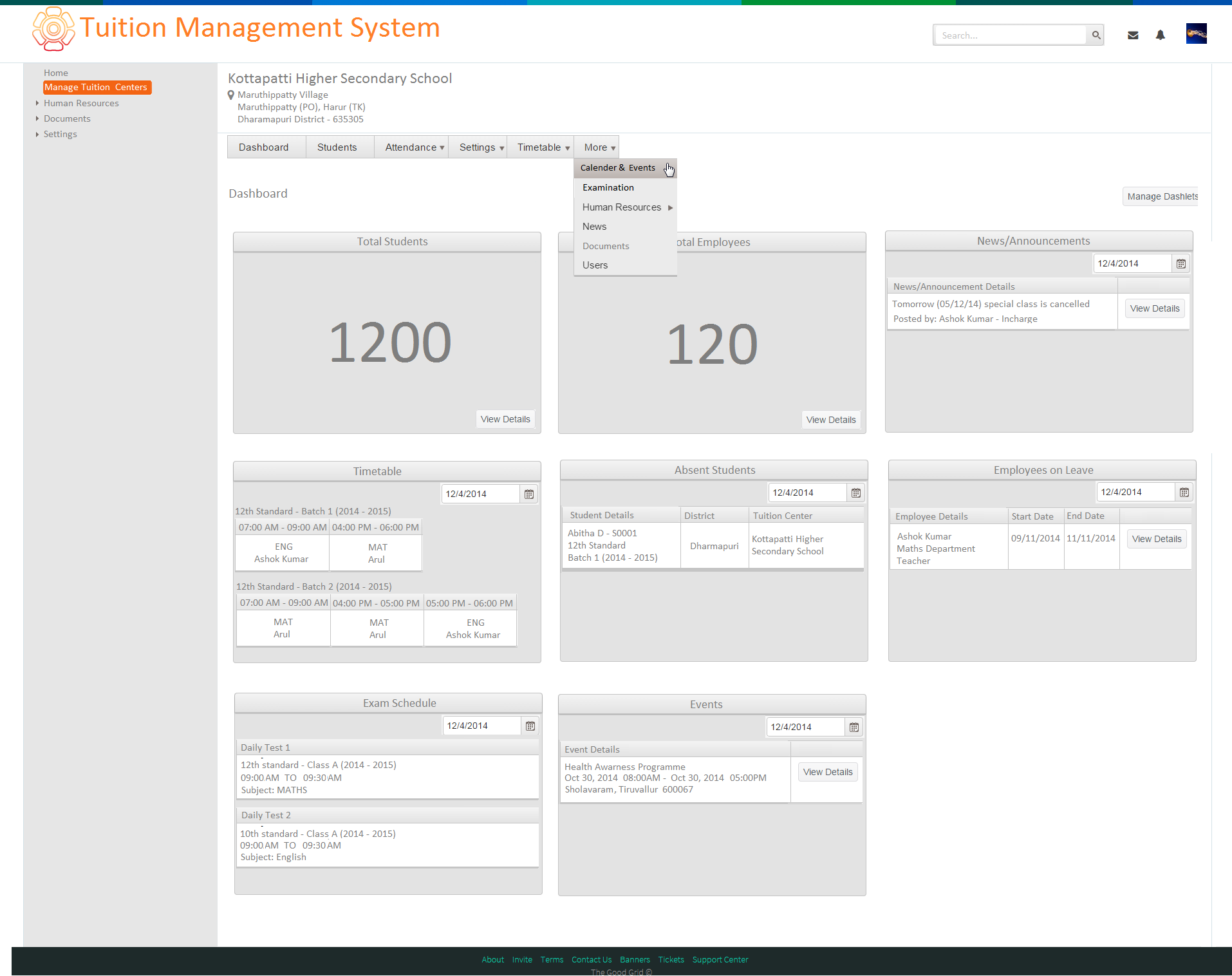
Task: Open Employees on Leave calendar icon
Action: tap(1184, 492)
